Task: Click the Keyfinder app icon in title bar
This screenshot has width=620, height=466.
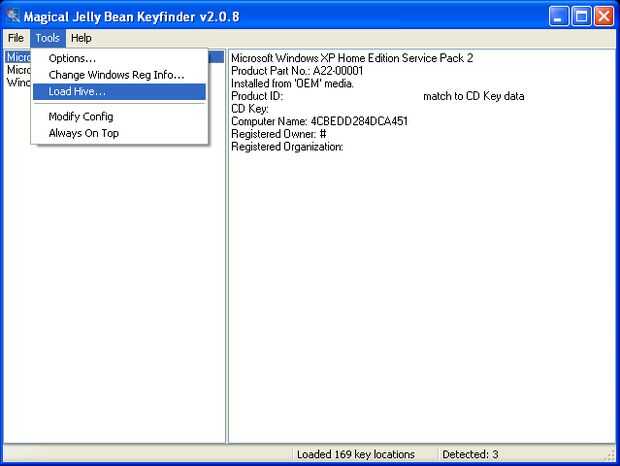Action: 13,16
